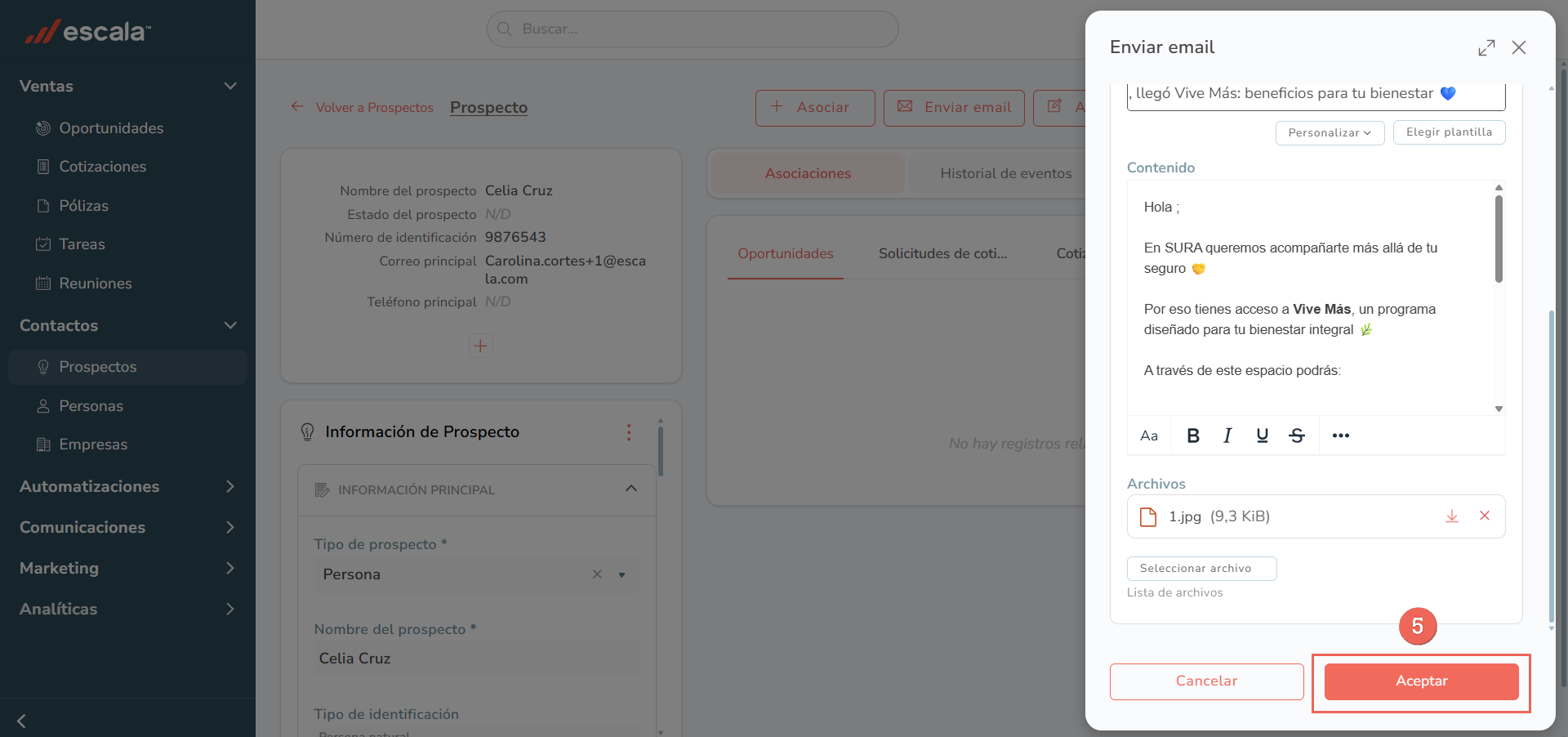
Task: Remove the 1.jpg attachment
Action: tap(1485, 516)
